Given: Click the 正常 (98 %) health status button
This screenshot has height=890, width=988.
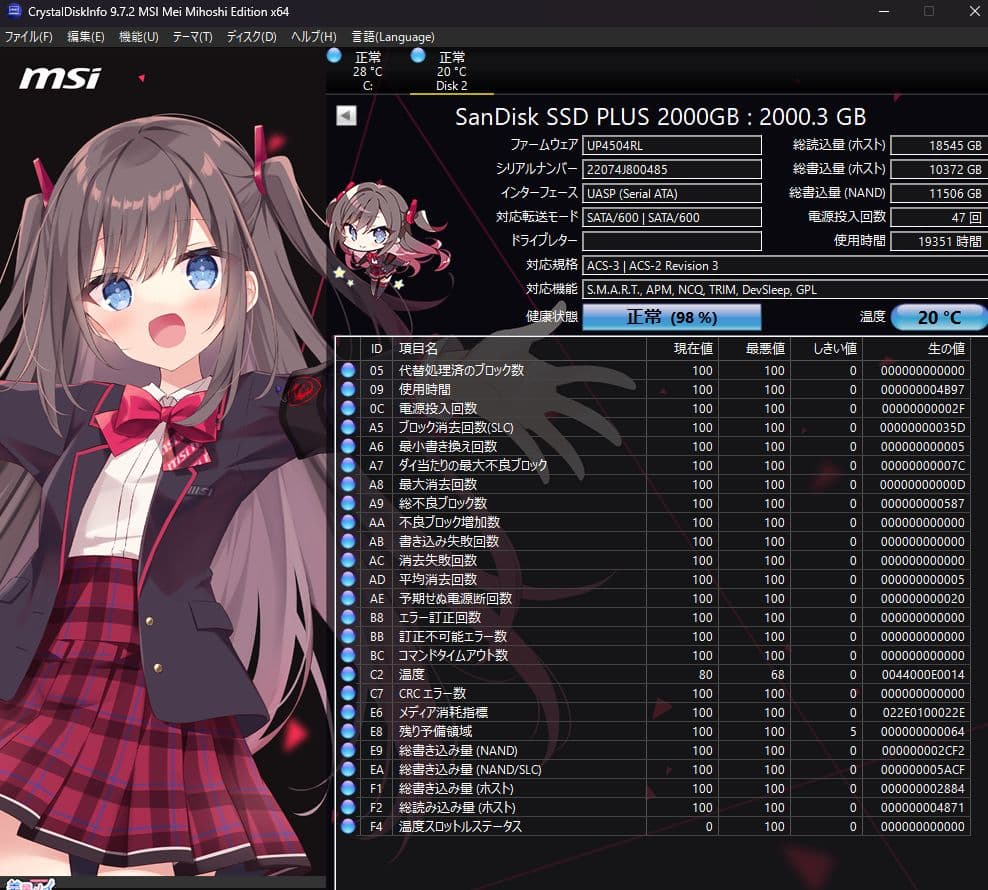Looking at the screenshot, I should pos(672,317).
